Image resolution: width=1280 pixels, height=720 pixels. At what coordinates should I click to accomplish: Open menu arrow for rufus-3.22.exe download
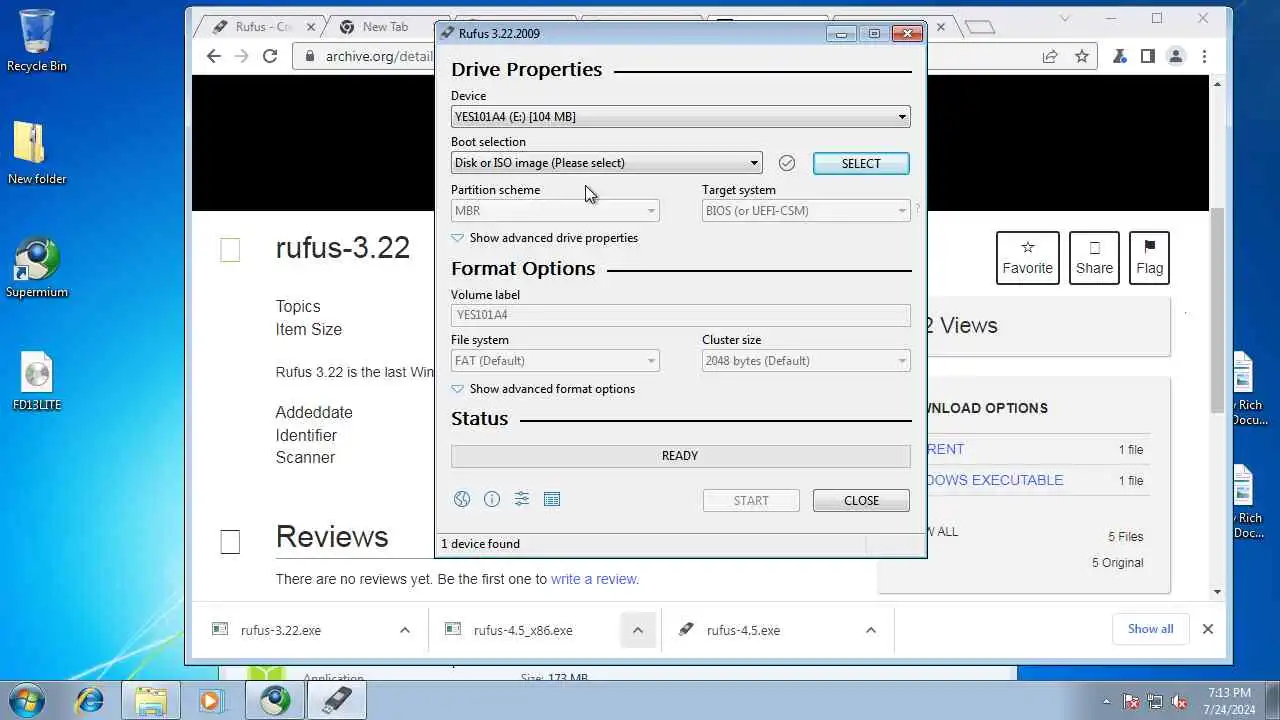point(404,630)
